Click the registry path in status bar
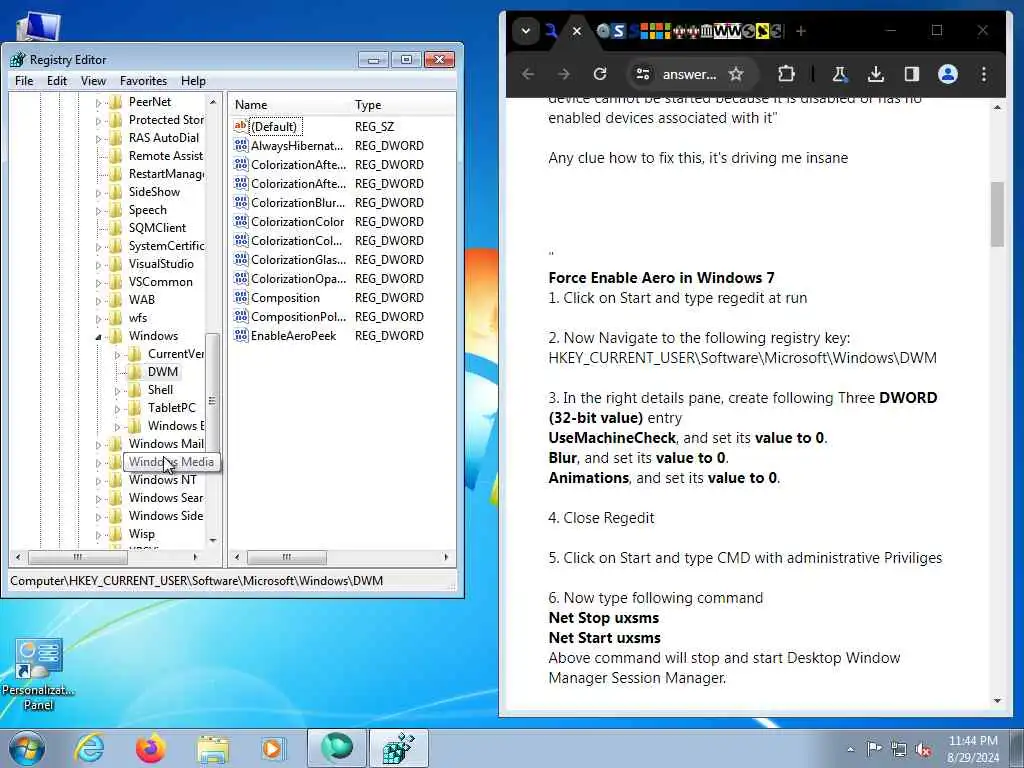 click(x=197, y=581)
